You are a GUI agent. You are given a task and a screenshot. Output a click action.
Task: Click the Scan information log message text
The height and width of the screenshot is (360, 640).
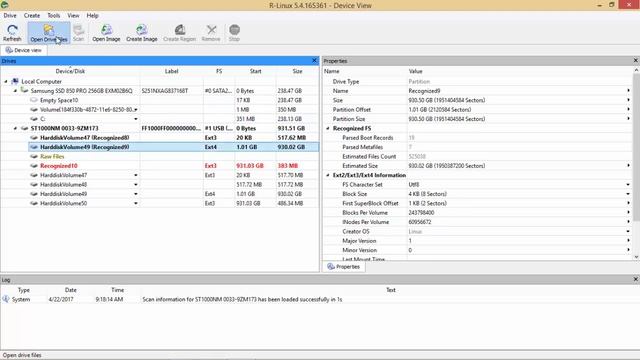242,299
